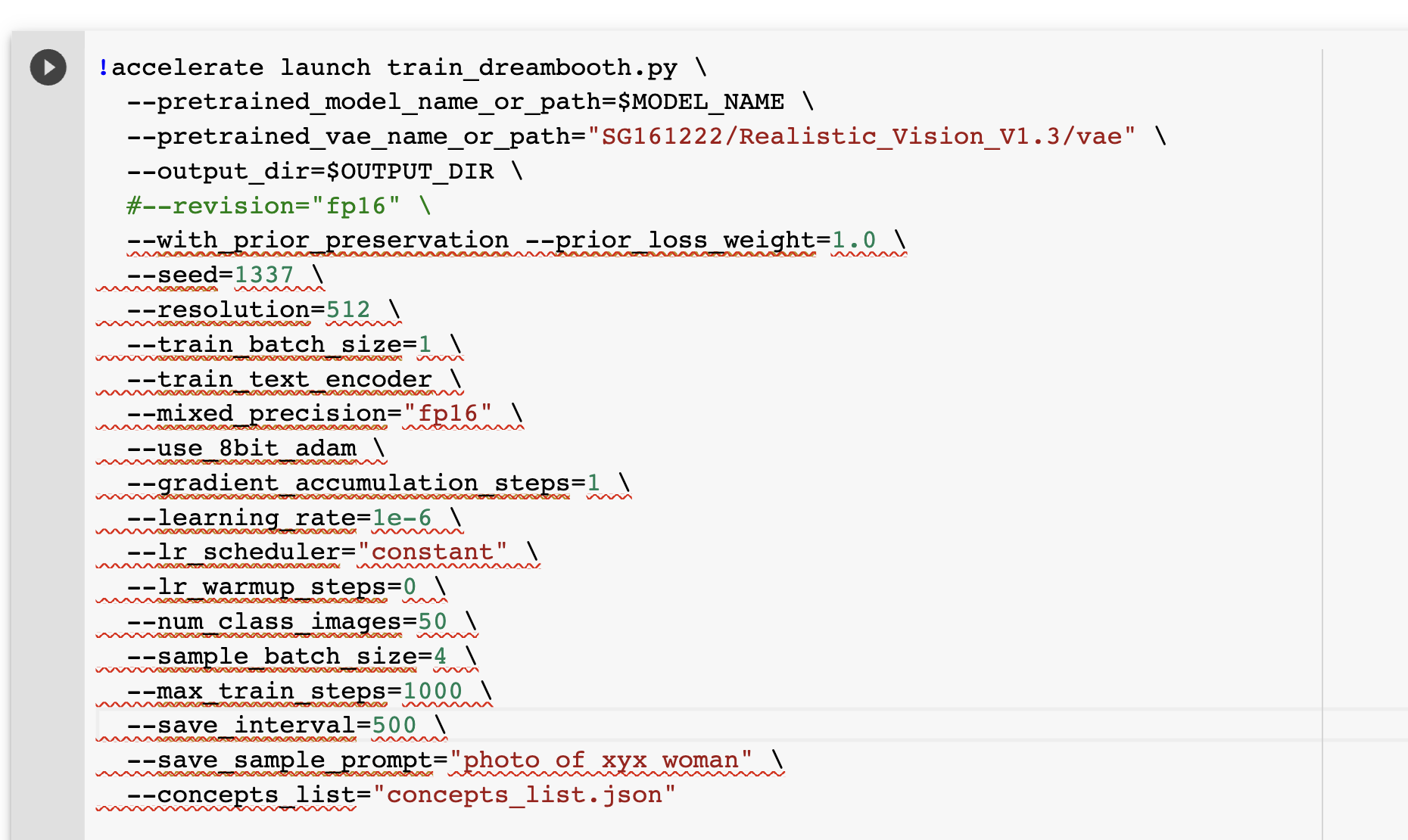Run the accelerate launch code cell
Image resolution: width=1408 pixels, height=840 pixels.
pos(48,67)
